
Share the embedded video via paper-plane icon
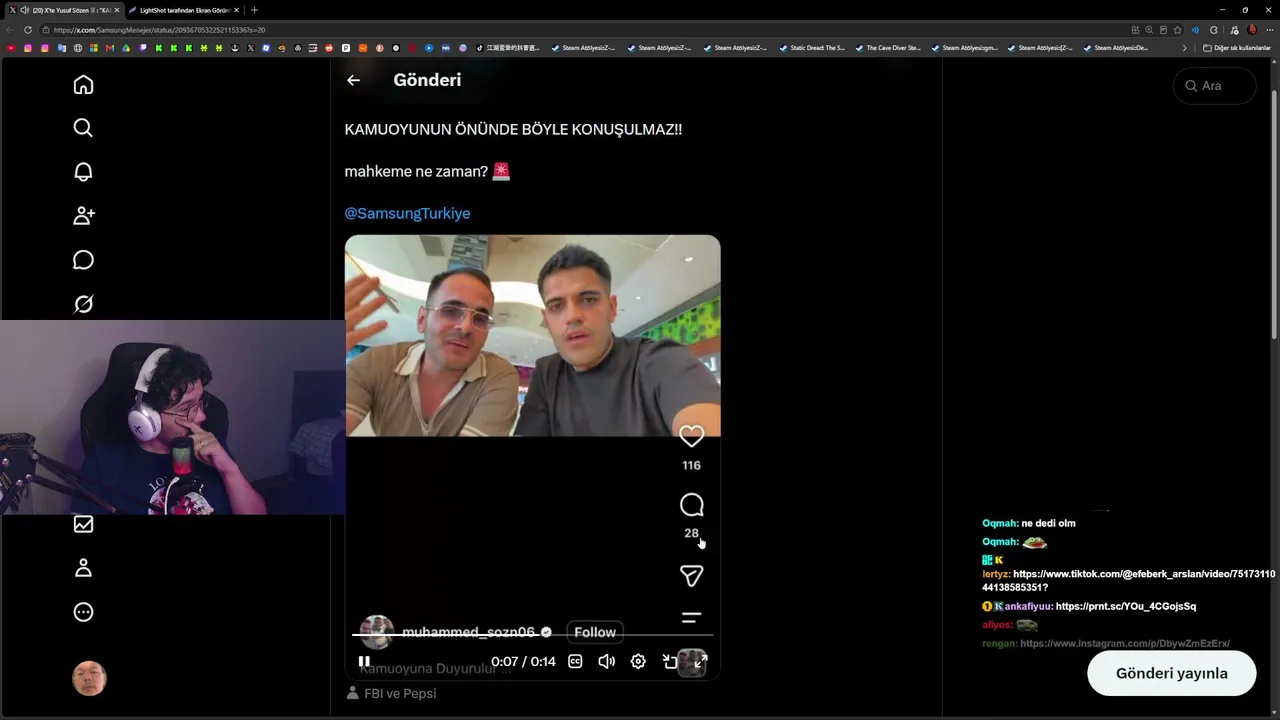tap(691, 575)
